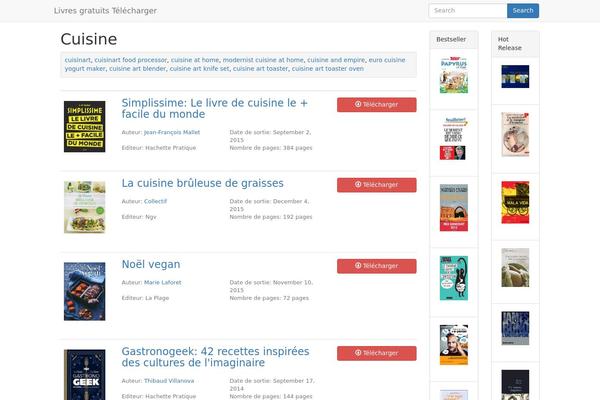Download La cuisine brûleuse de graisses
This screenshot has height=400, width=600.
tap(377, 185)
